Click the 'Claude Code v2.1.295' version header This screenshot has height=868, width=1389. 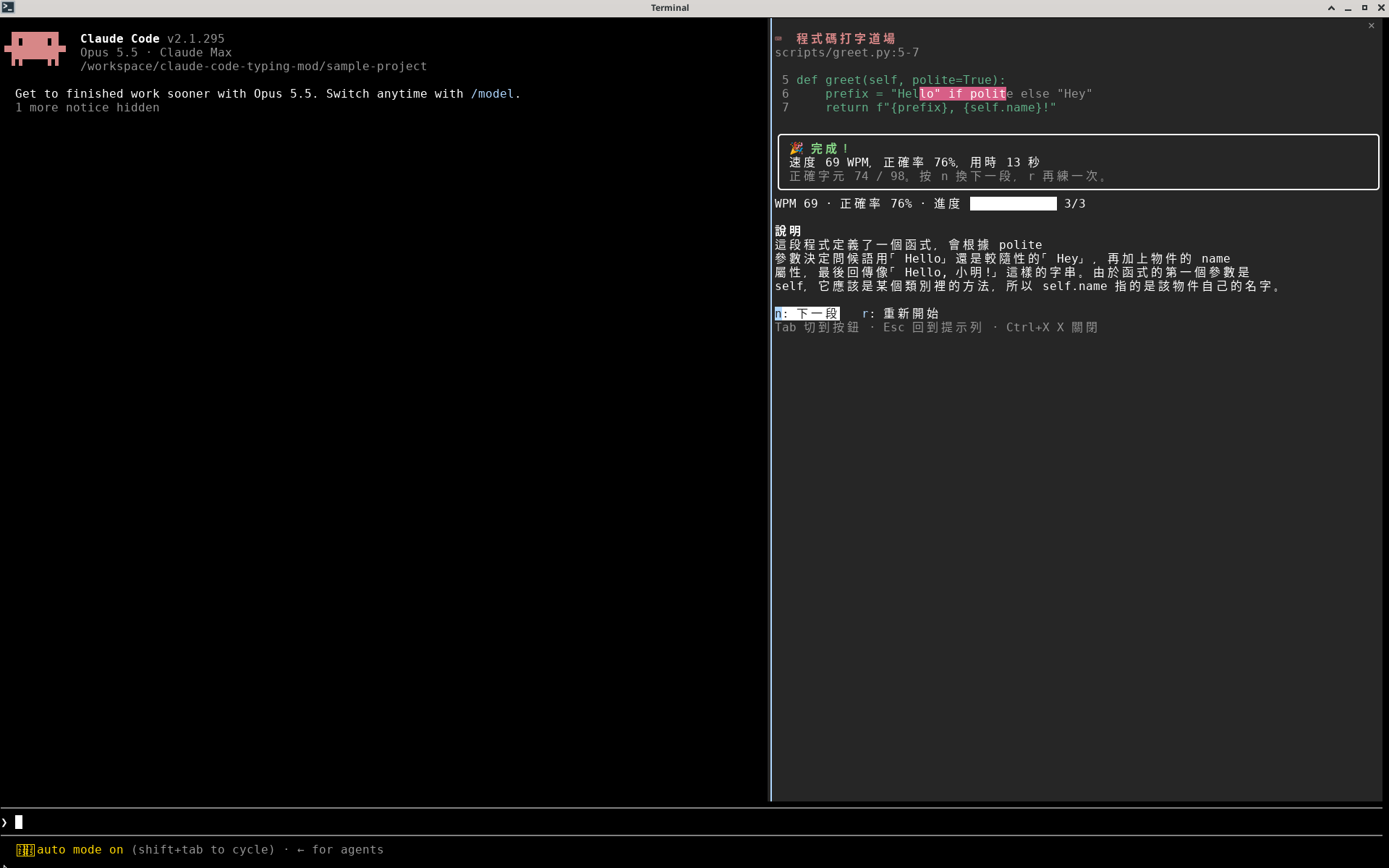point(153,38)
